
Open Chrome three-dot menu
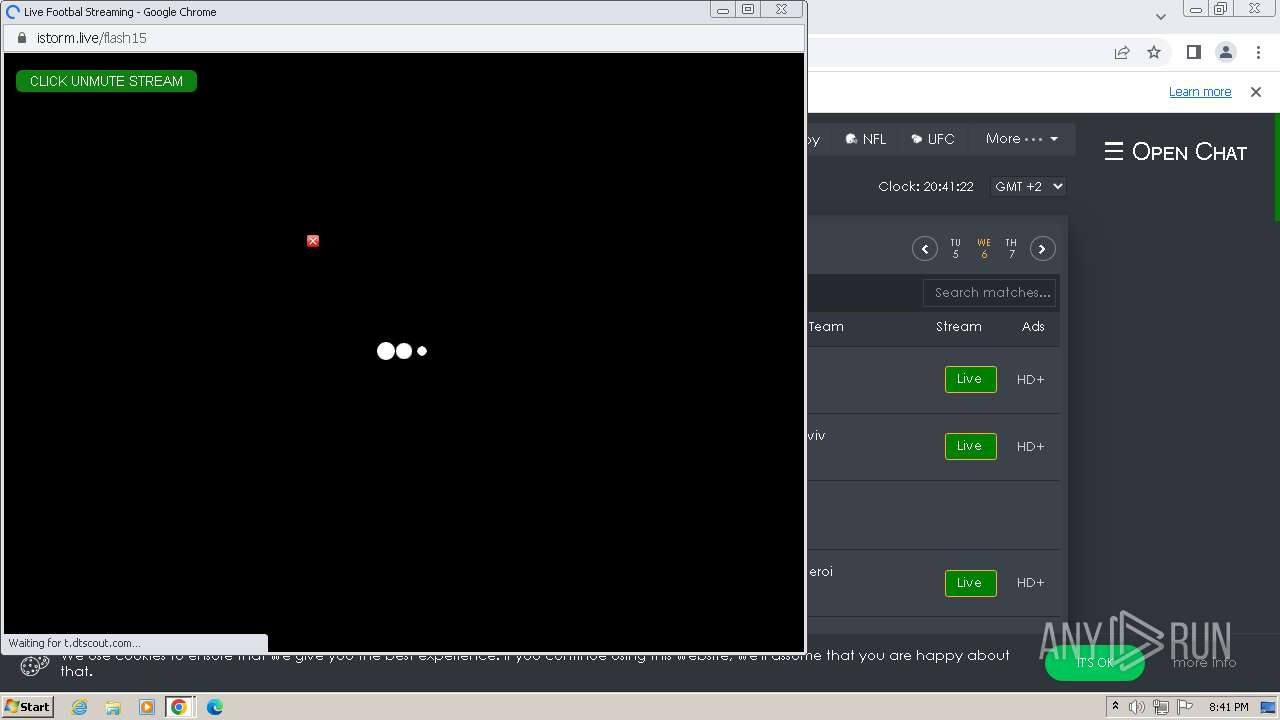pyautogui.click(x=1258, y=52)
